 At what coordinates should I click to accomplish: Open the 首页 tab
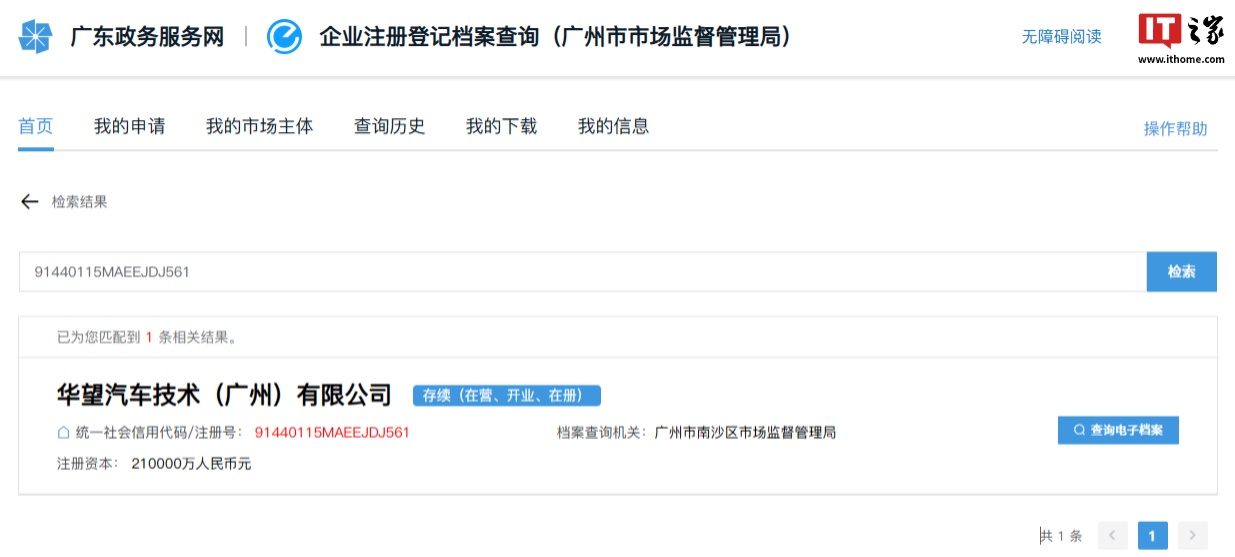tap(36, 126)
